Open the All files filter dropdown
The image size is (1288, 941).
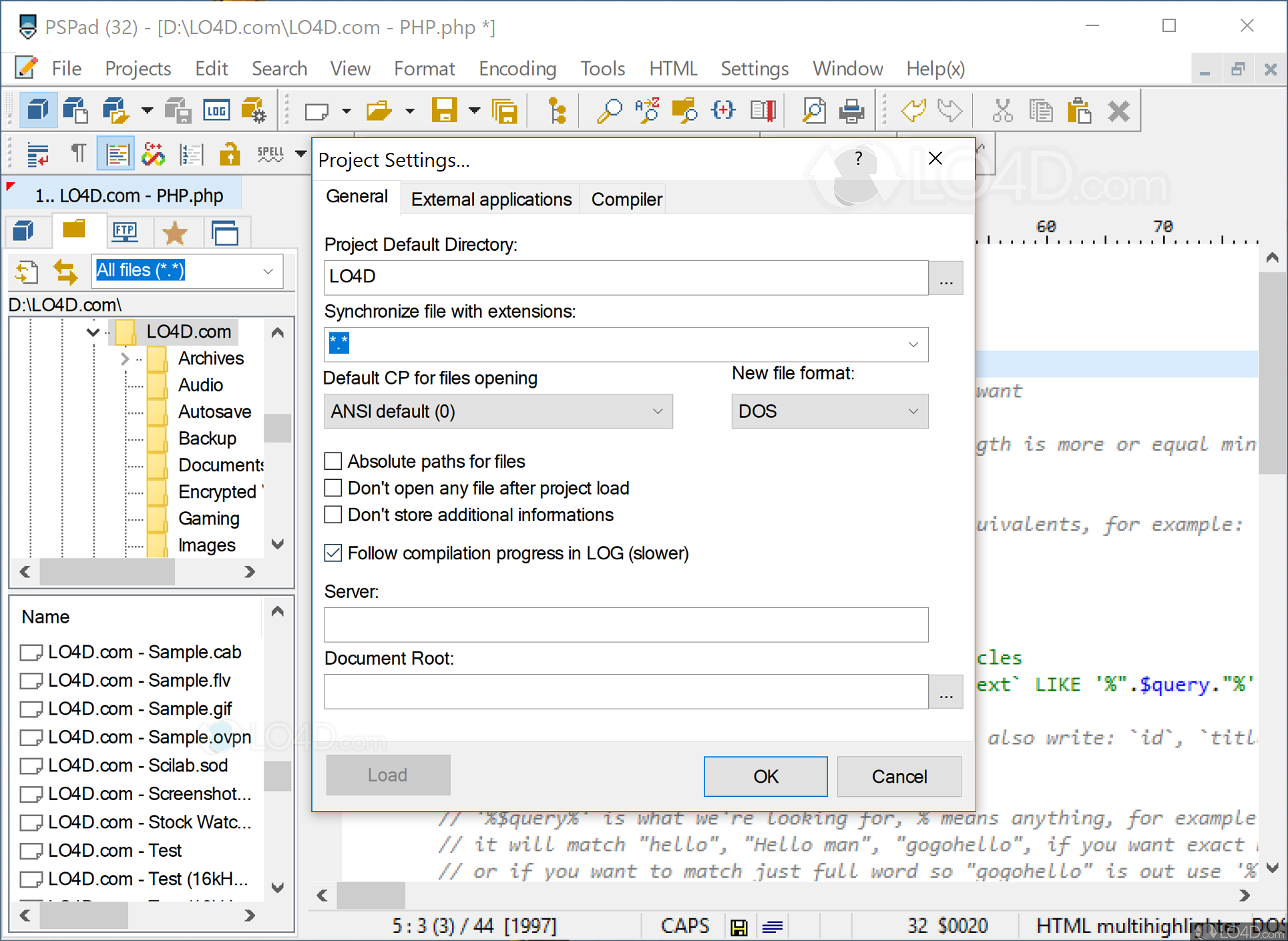tap(268, 271)
